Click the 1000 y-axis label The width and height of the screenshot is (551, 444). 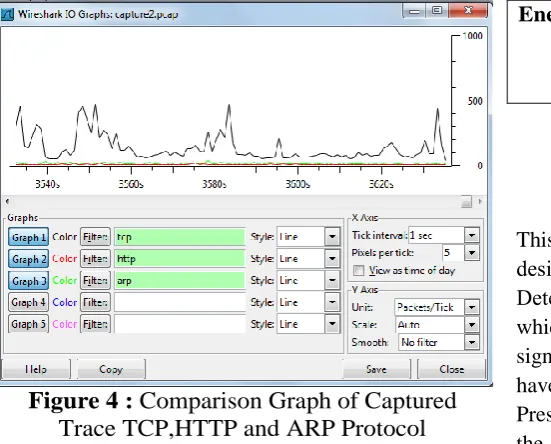click(x=473, y=36)
